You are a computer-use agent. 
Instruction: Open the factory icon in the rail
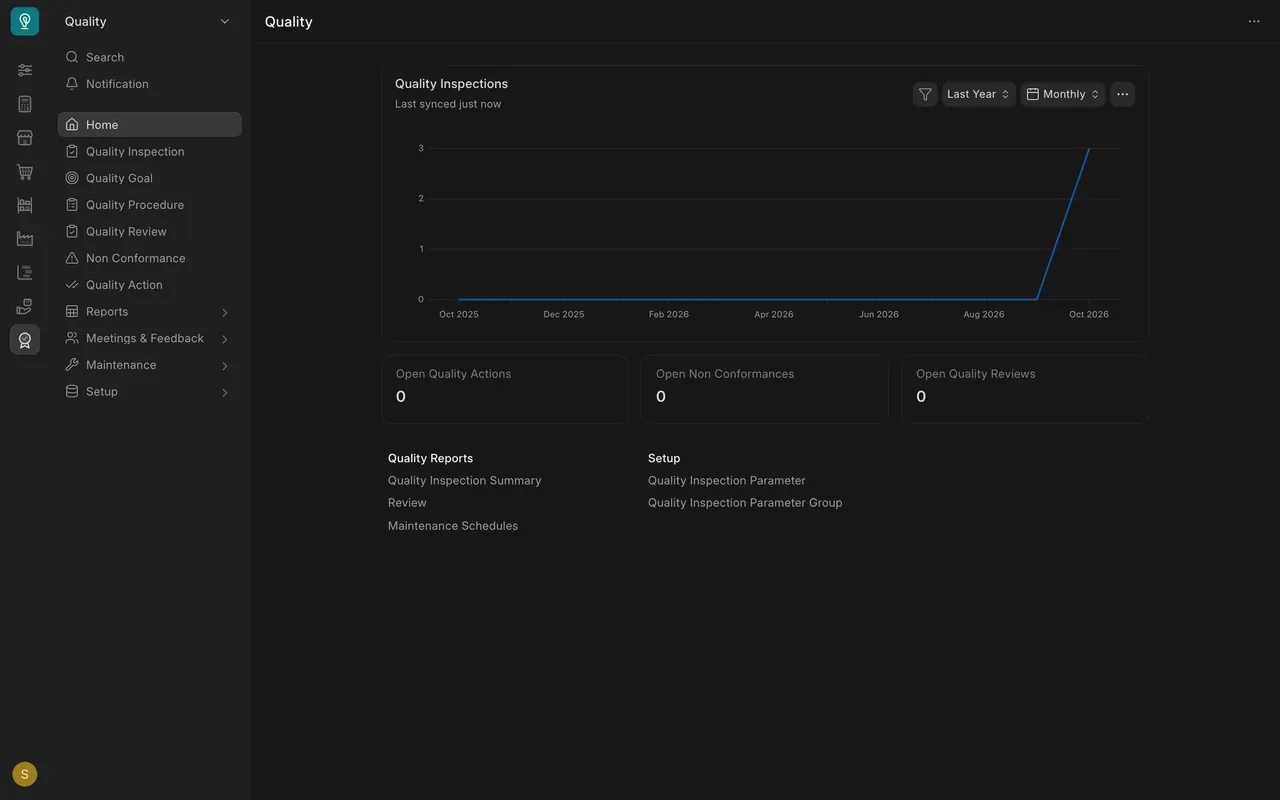[25, 239]
